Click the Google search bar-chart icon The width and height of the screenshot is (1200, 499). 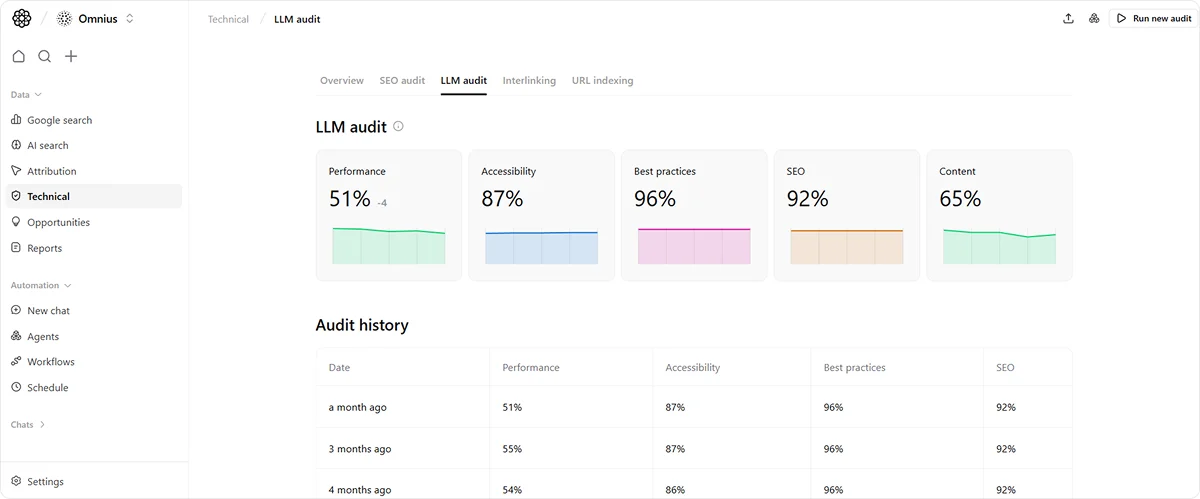tap(16, 120)
